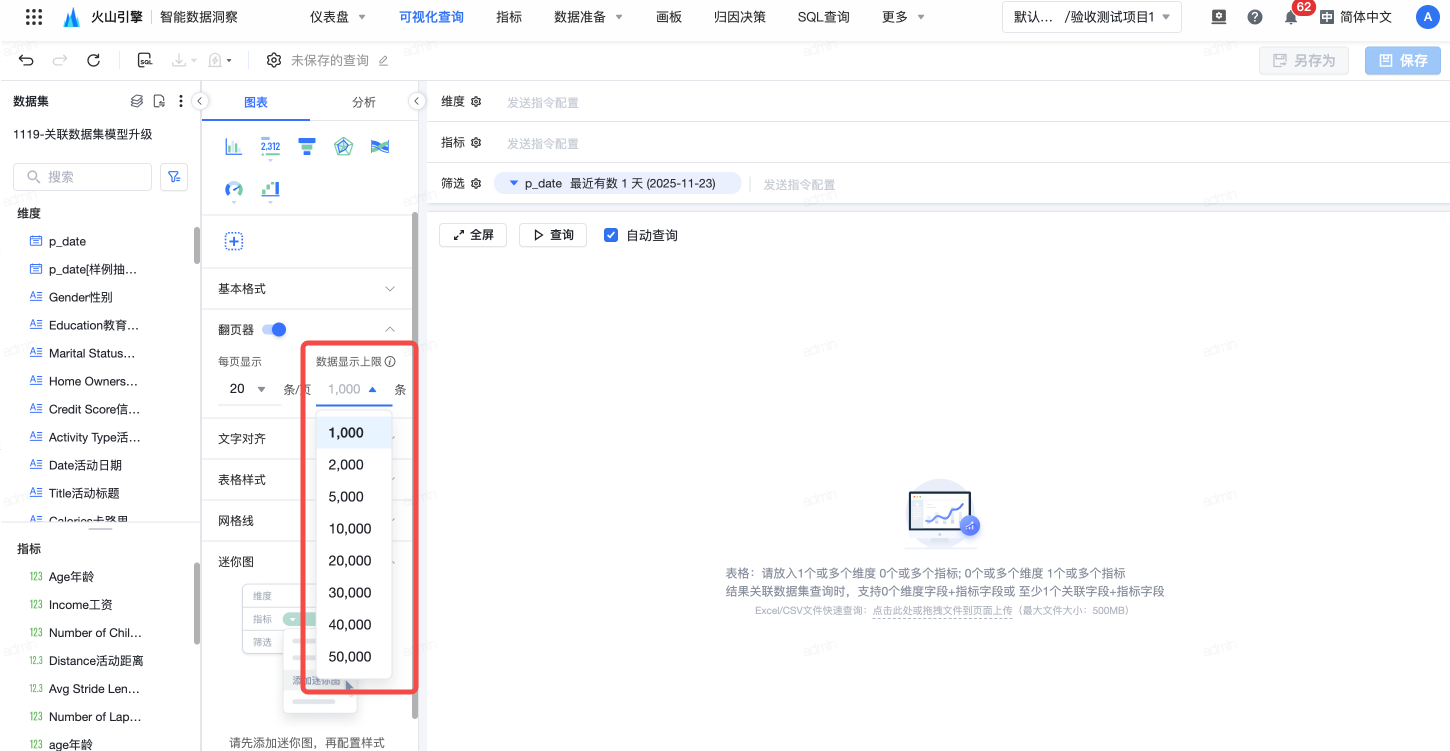Screen dimensions: 1450x751
Task: Select the radar chart type icon
Action: tap(343, 147)
